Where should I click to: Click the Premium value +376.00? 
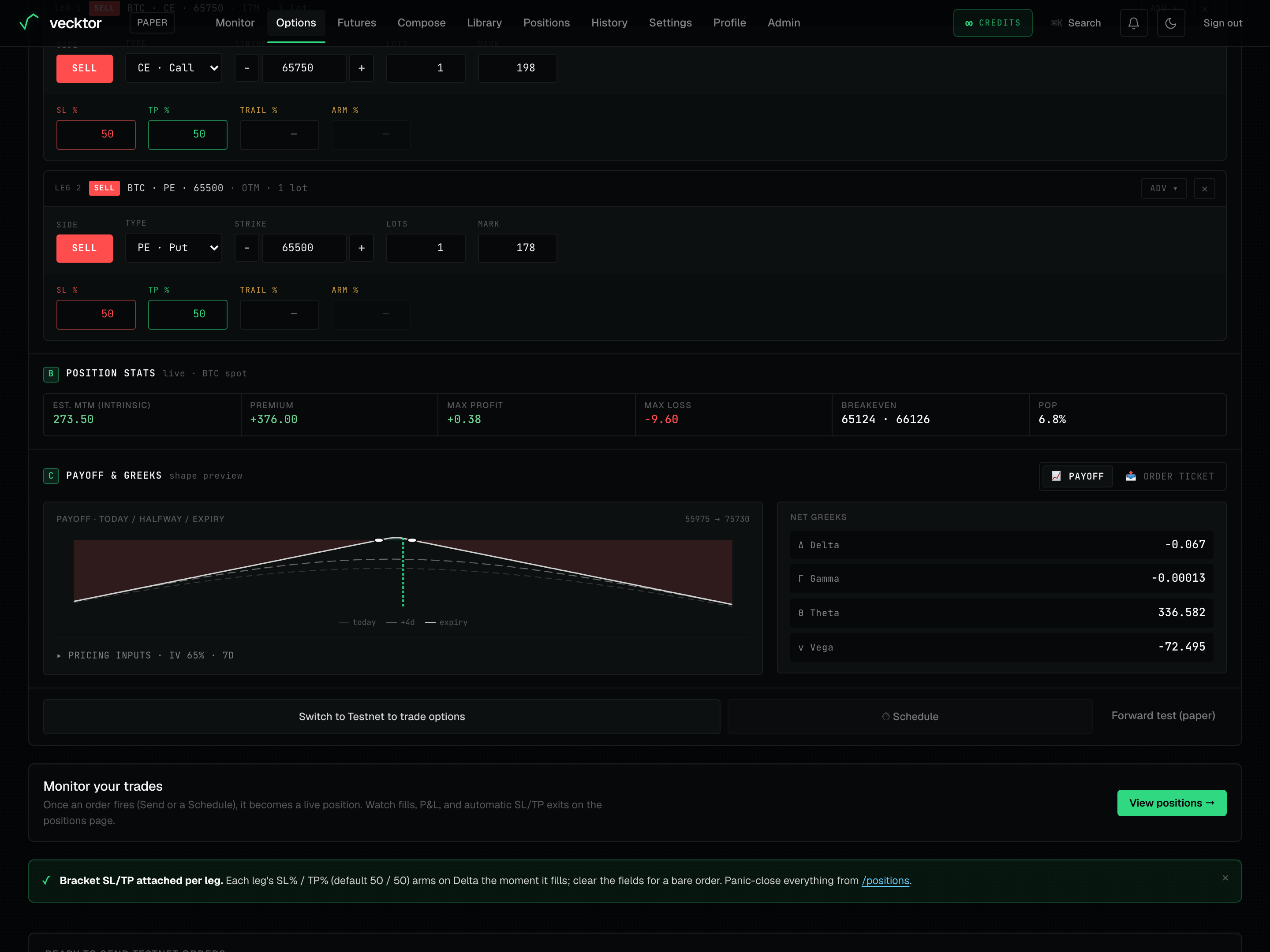tap(274, 420)
